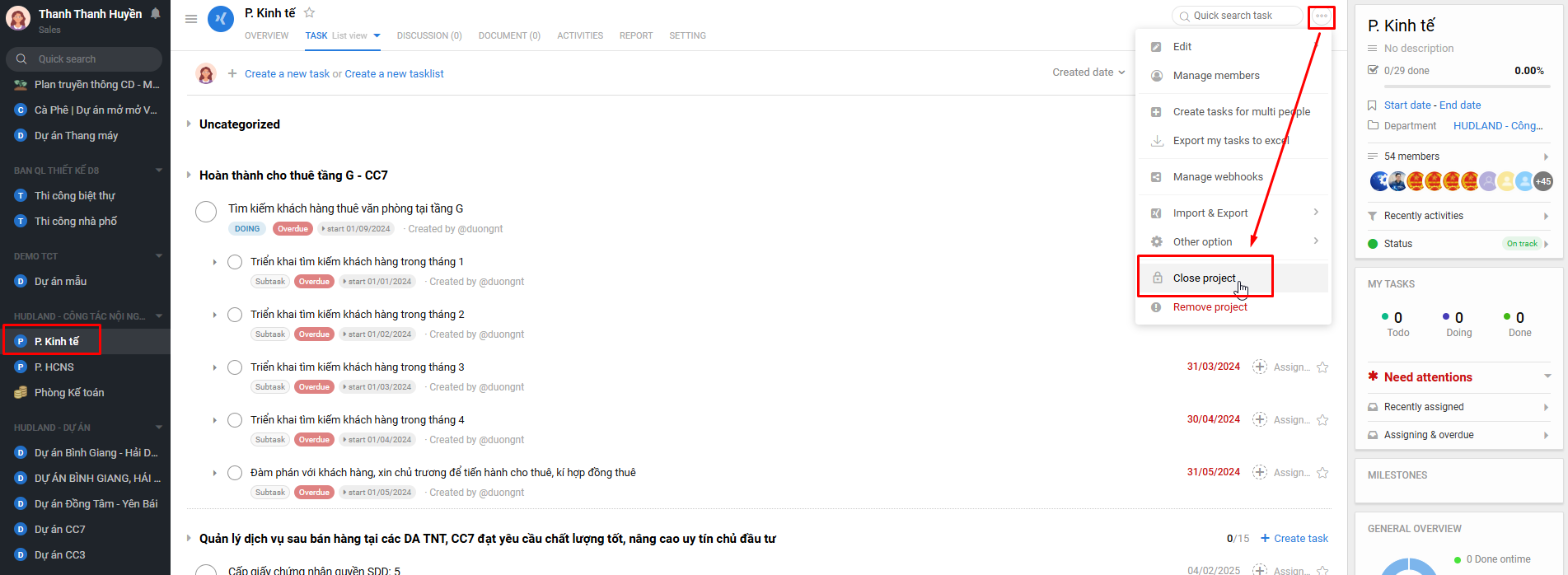Star the Đàm phán với khách hàng subtask
The image size is (1568, 575).
1322,473
